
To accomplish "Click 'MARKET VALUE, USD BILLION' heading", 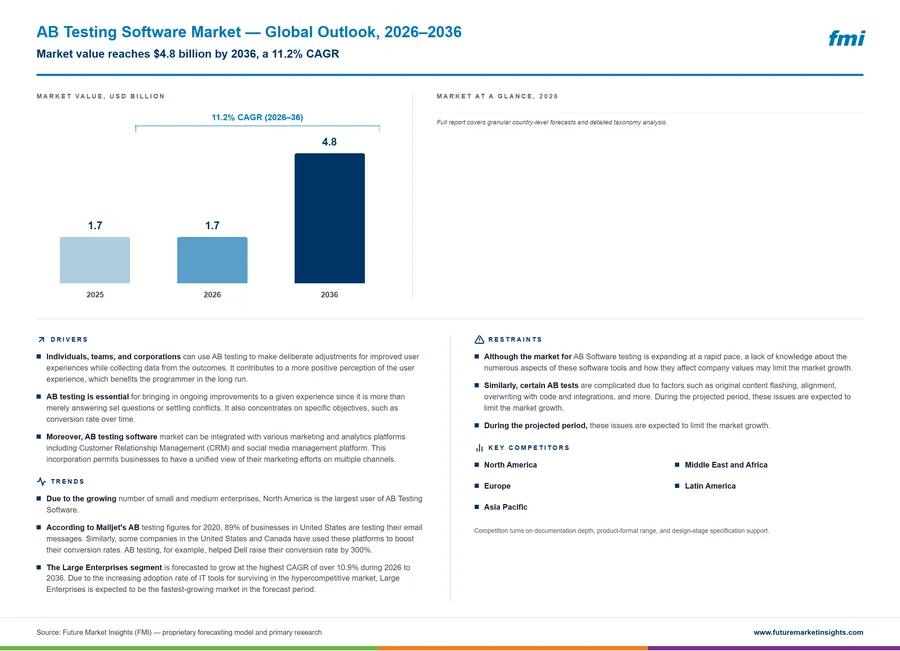I will pos(100,96).
